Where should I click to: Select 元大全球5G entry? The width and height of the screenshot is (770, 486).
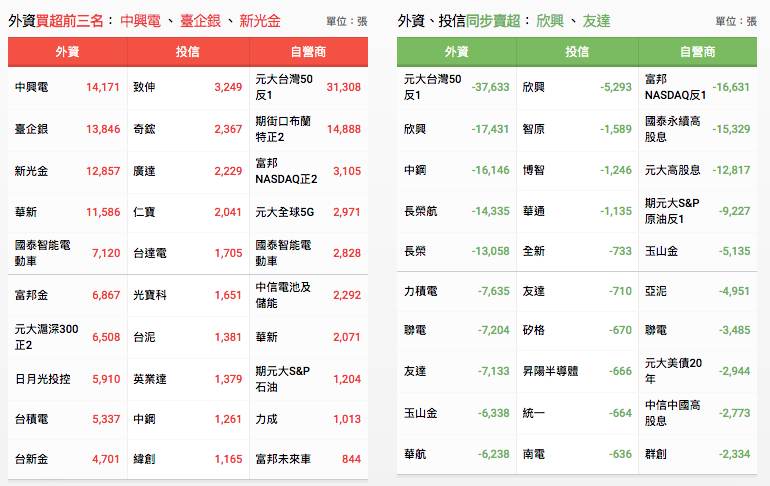[x=285, y=212]
